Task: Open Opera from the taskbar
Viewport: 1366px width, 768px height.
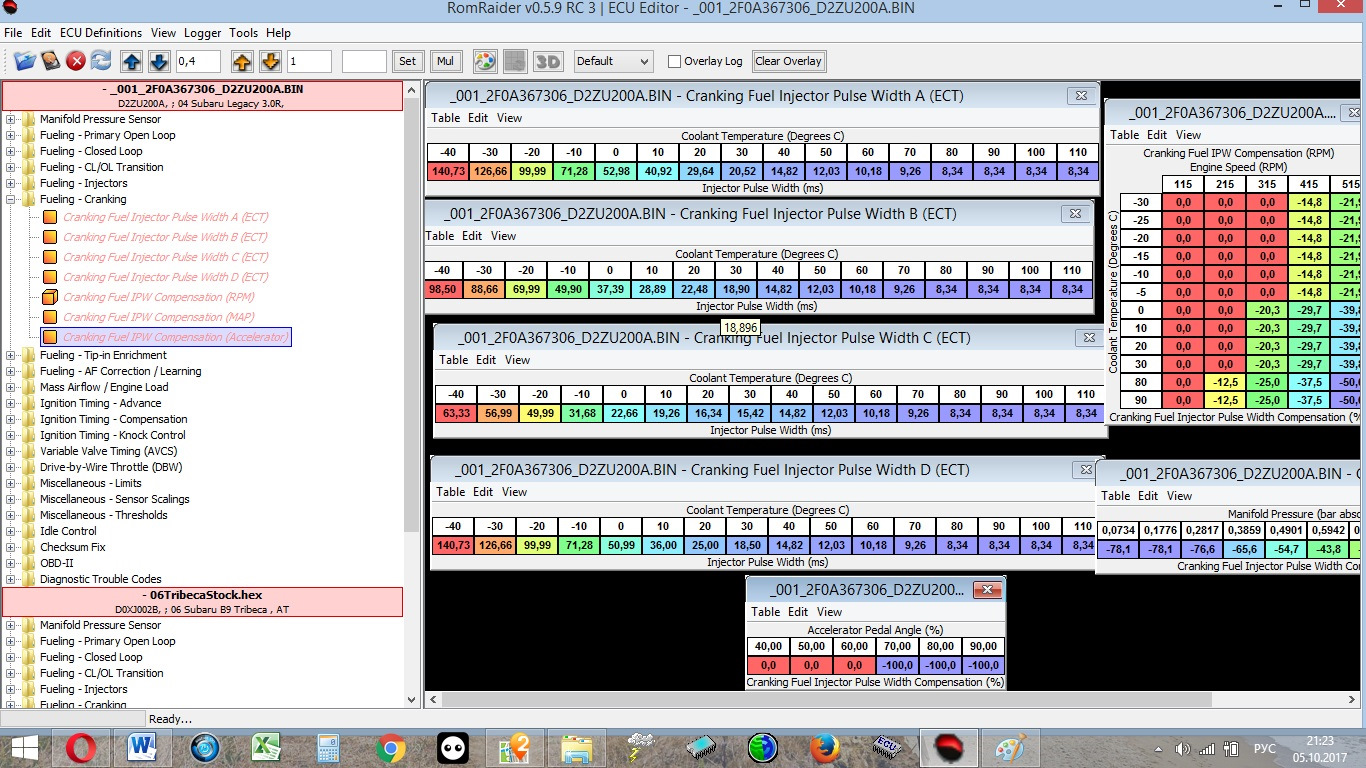Action: coord(80,748)
